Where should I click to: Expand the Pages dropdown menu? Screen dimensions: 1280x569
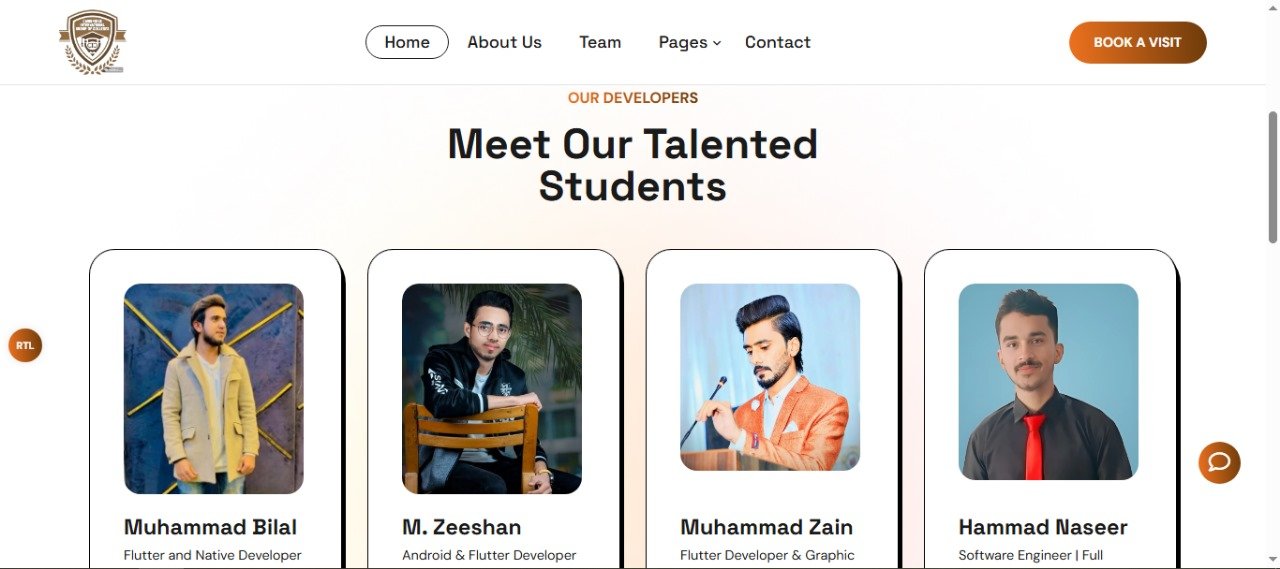[x=689, y=42]
